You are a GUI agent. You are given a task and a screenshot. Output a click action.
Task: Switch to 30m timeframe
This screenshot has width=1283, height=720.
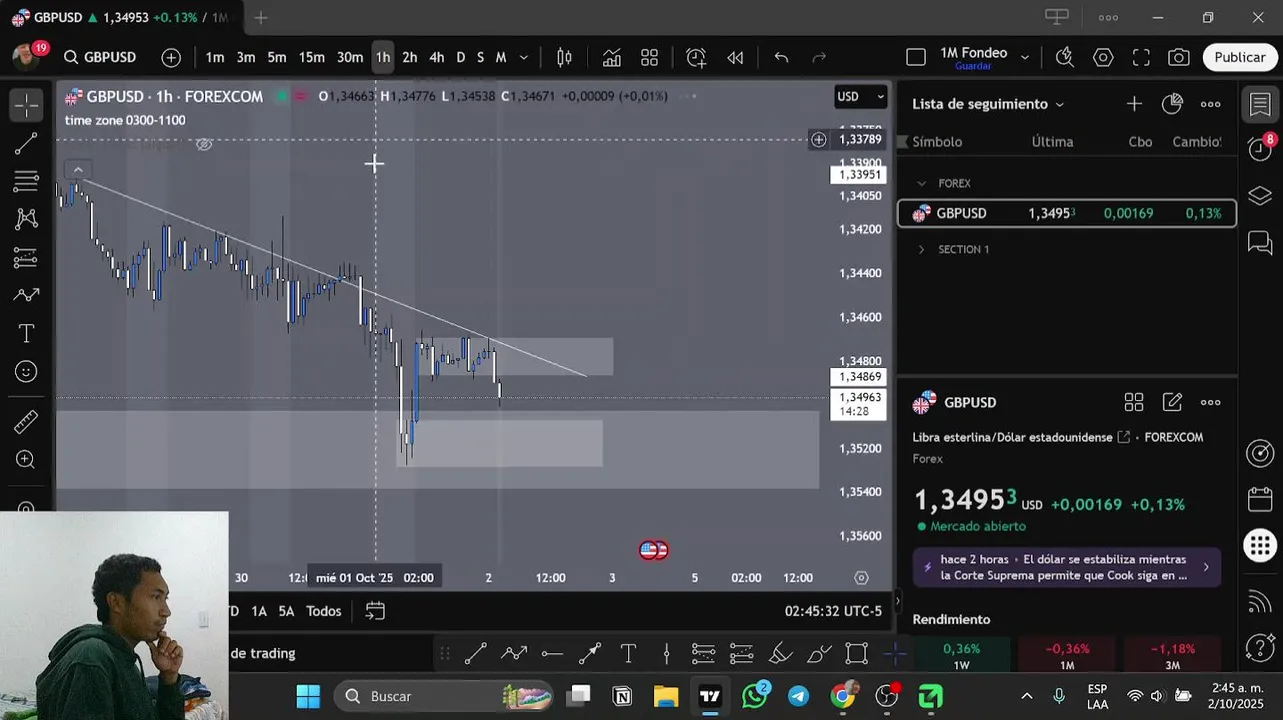(350, 57)
